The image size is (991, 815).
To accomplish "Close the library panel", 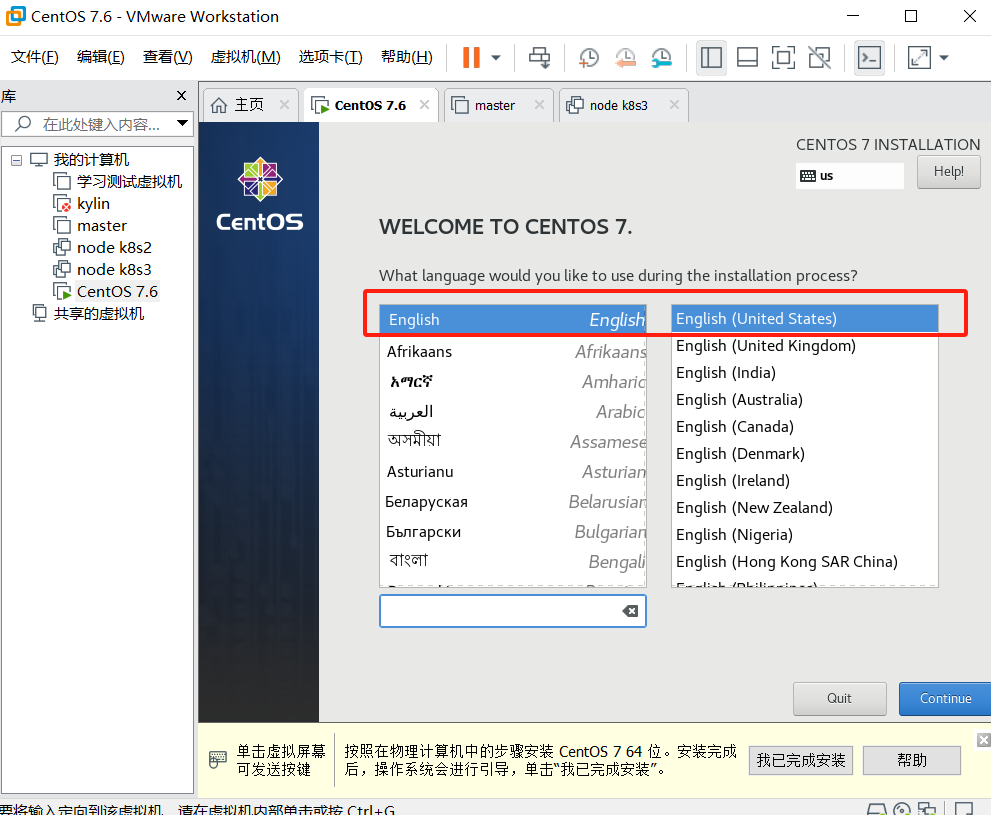I will (x=181, y=95).
